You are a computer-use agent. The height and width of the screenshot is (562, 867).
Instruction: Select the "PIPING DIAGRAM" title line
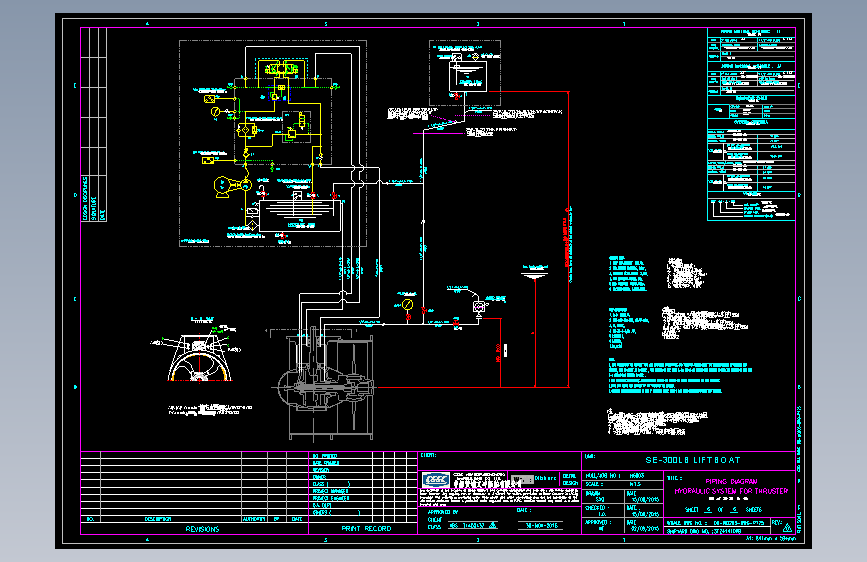(x=731, y=482)
